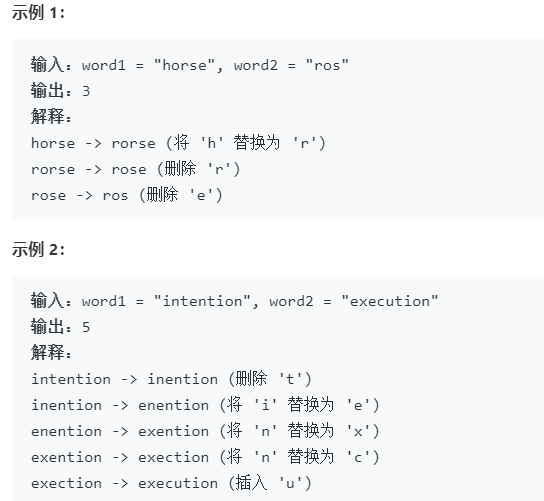Click the line rorse -> rose

coord(135,169)
